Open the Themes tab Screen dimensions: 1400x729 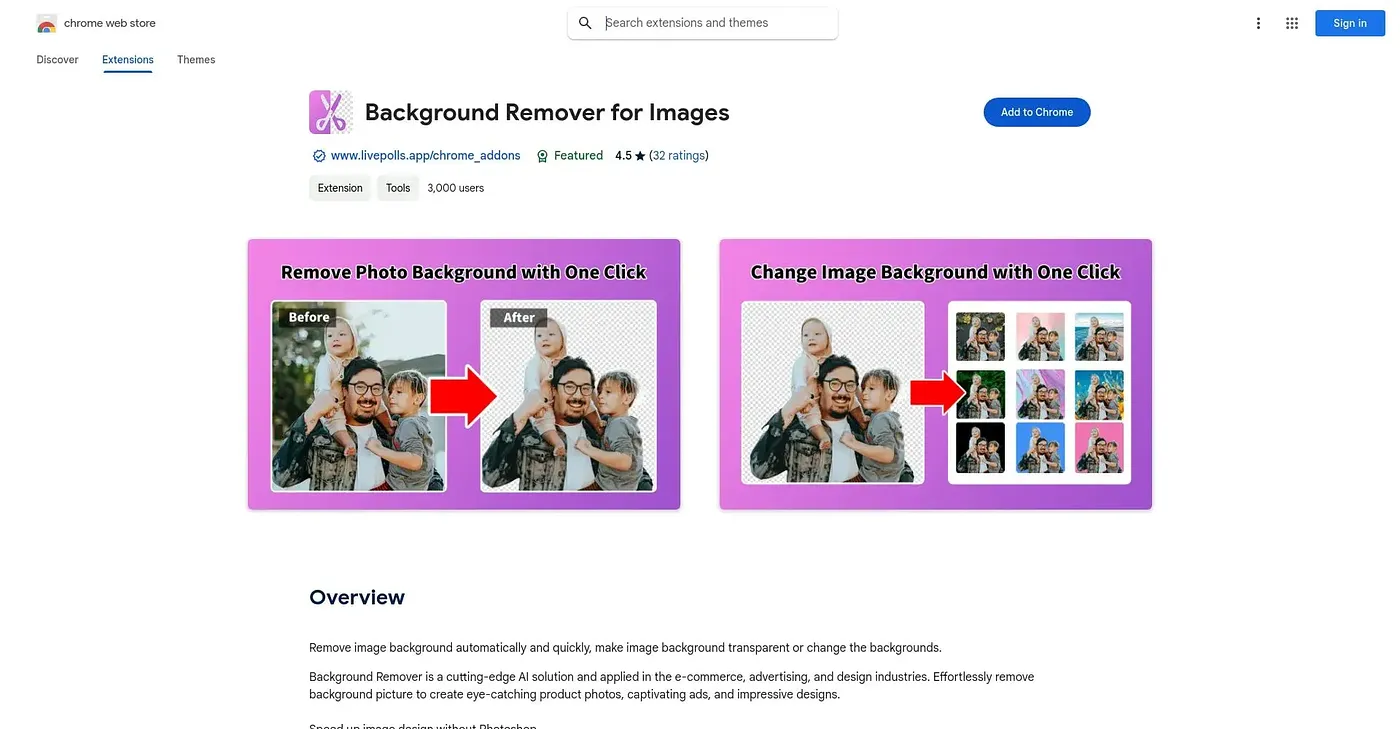(x=196, y=60)
